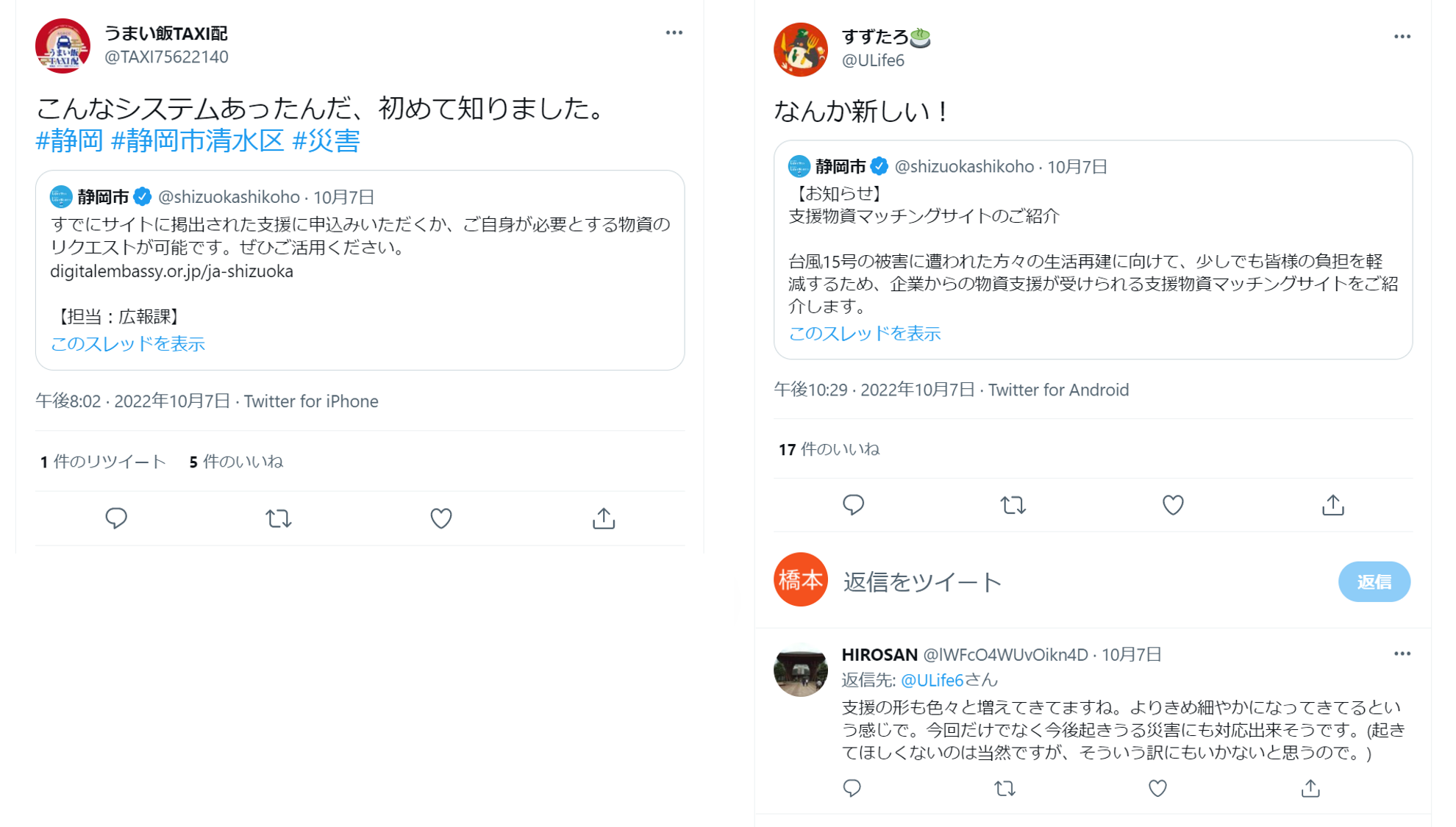Like すずたろ's tweet with the heart

[1172, 506]
